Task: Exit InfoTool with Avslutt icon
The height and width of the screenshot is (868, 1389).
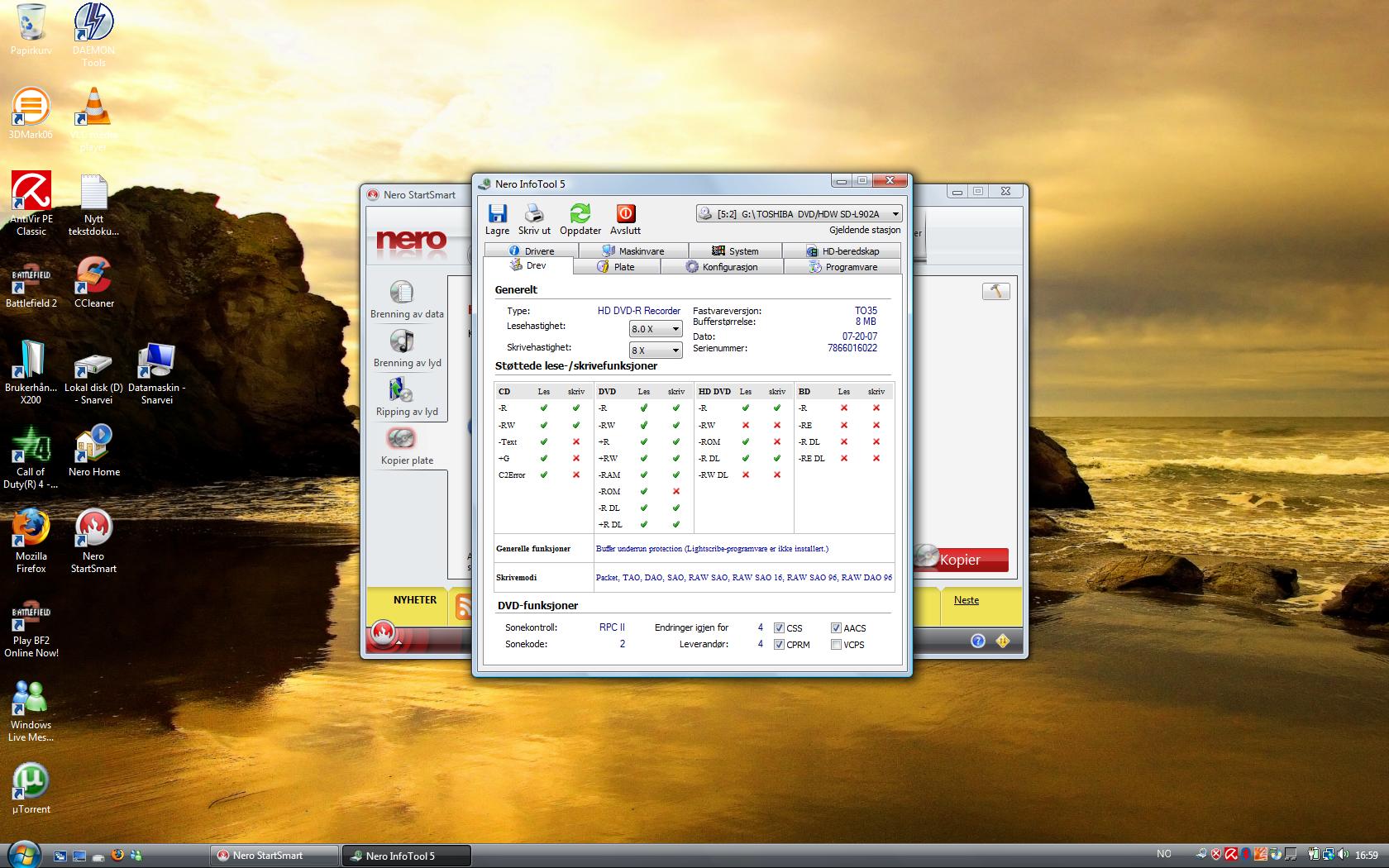Action: (625, 219)
